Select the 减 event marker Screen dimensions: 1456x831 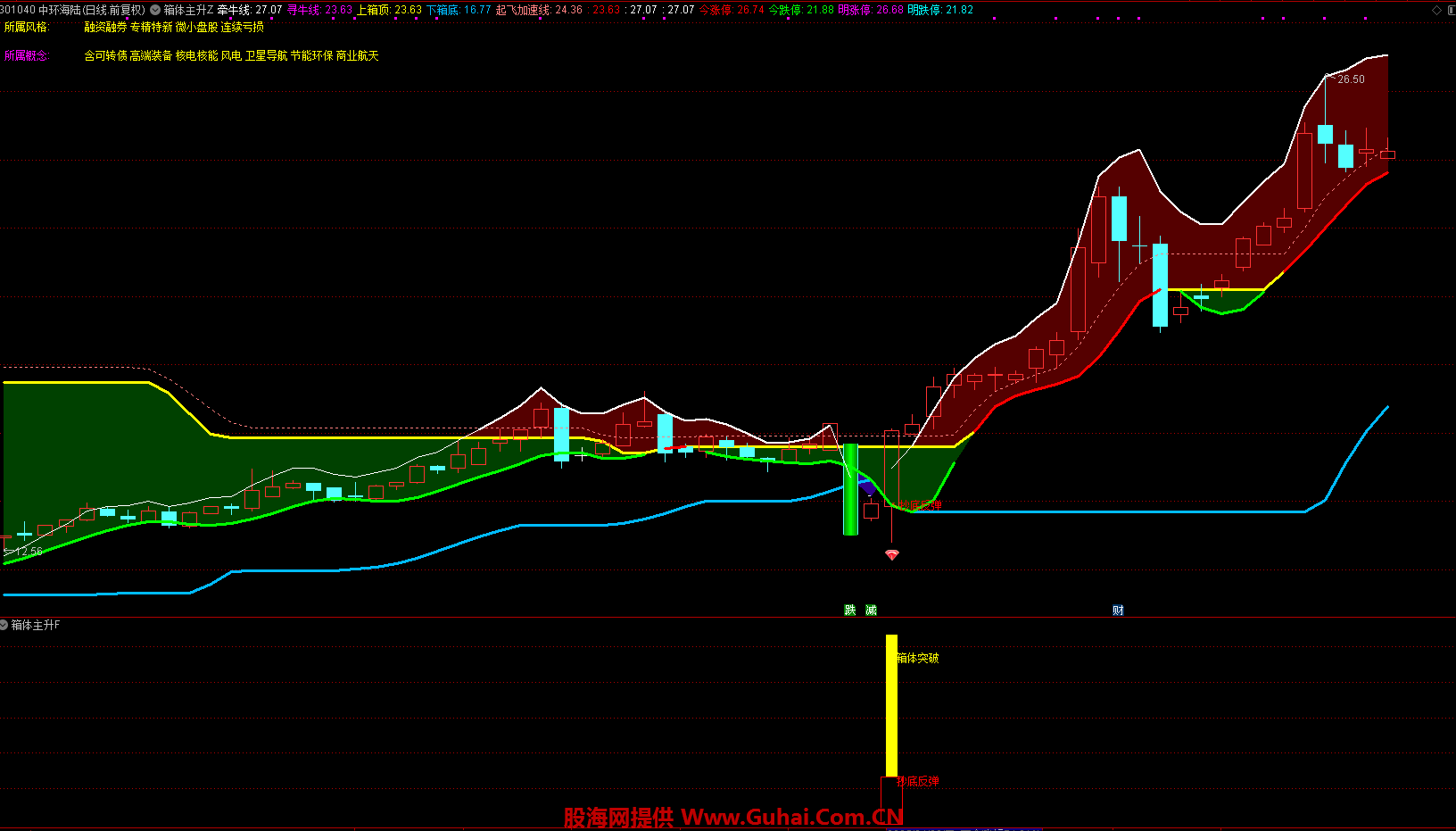coord(872,610)
